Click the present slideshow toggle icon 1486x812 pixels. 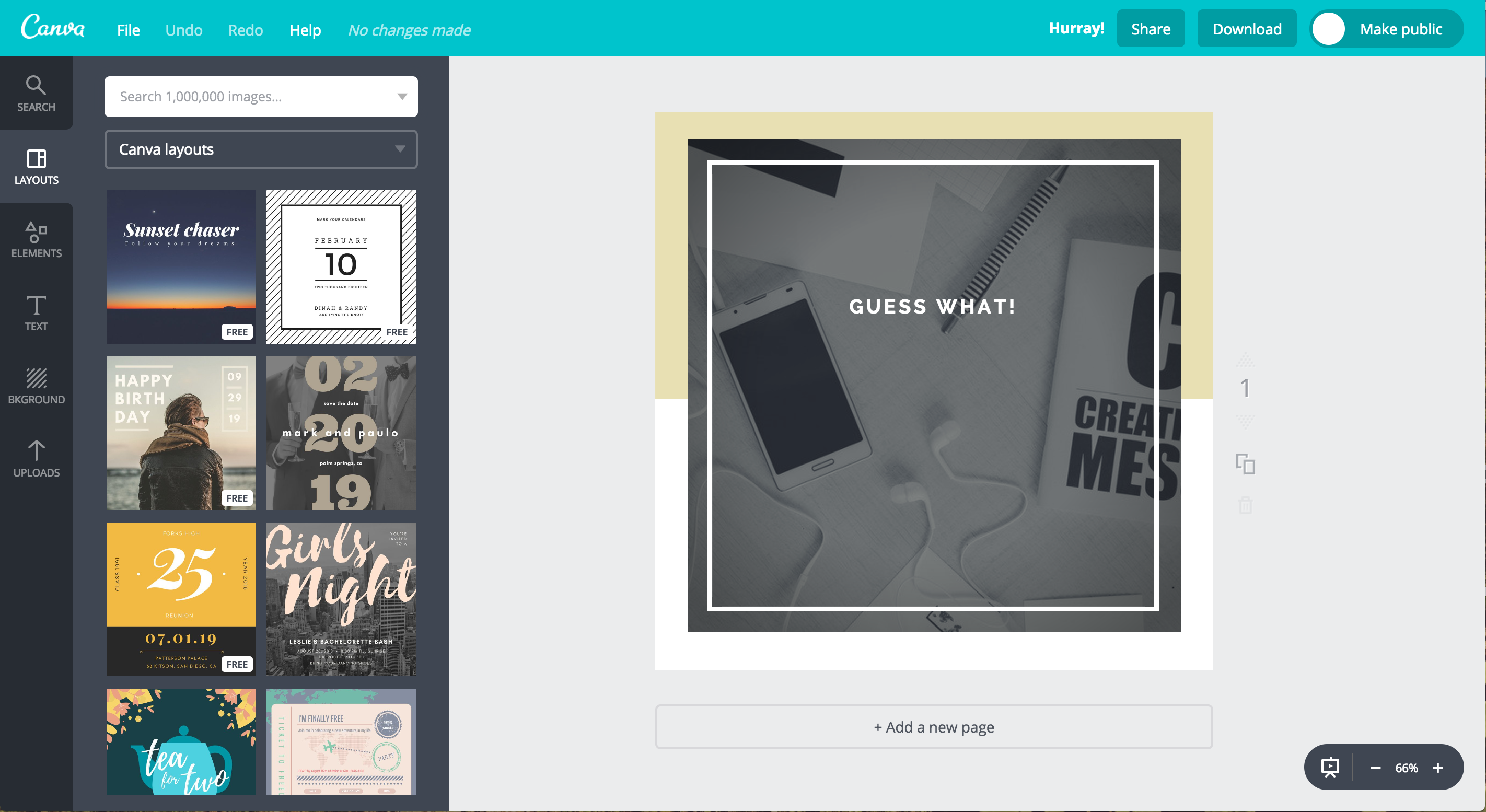1330,768
